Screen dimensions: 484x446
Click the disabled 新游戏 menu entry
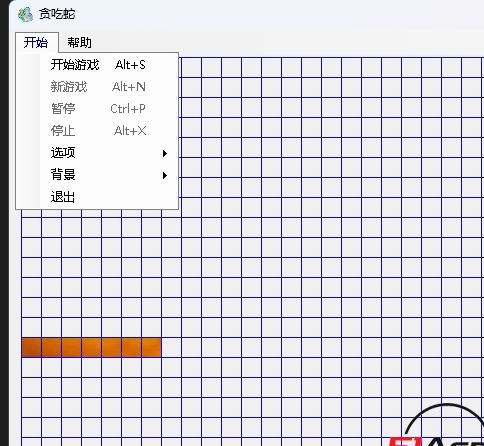pos(97,87)
